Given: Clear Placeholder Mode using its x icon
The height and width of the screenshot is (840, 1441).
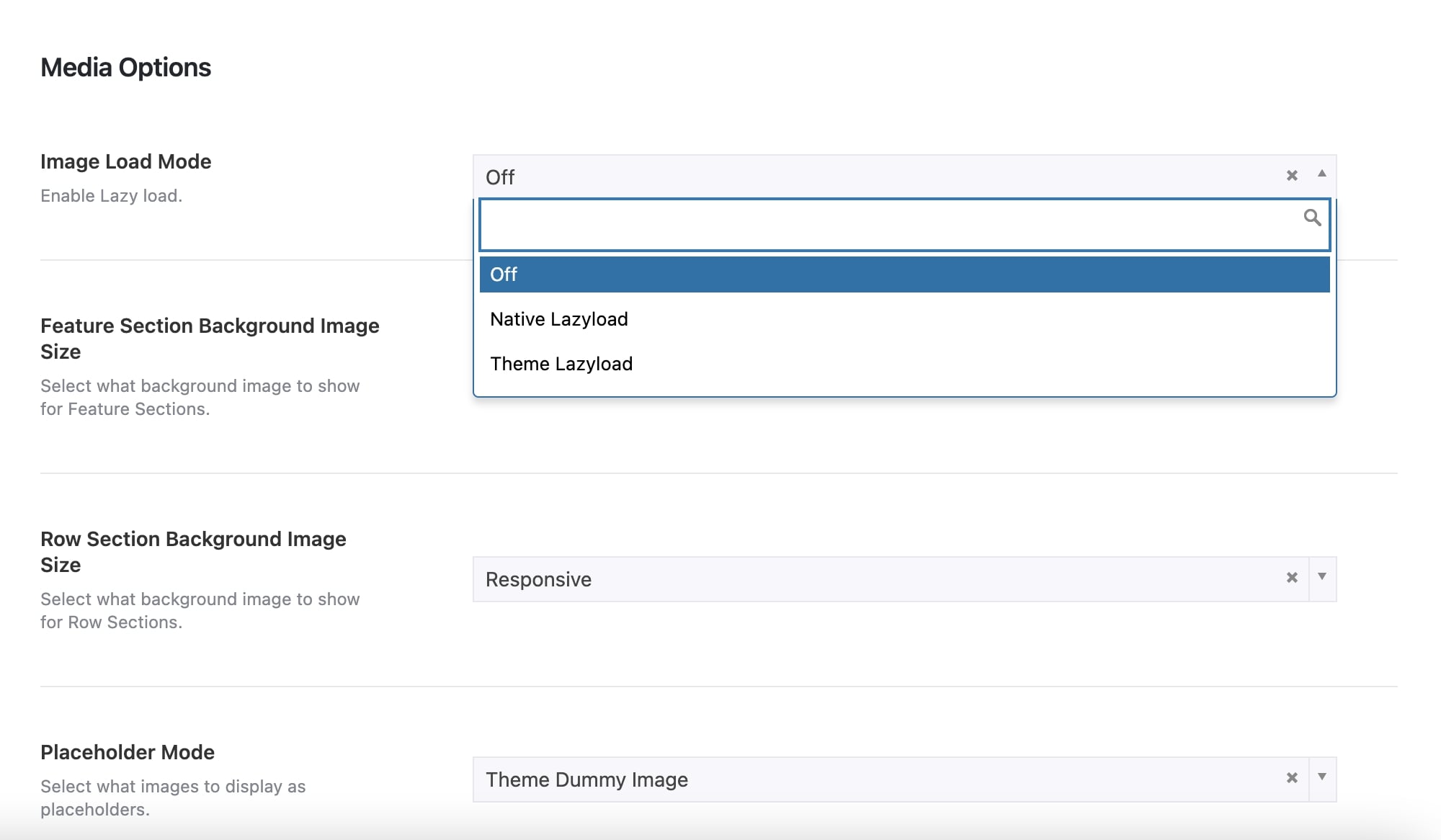Looking at the screenshot, I should click(x=1292, y=777).
